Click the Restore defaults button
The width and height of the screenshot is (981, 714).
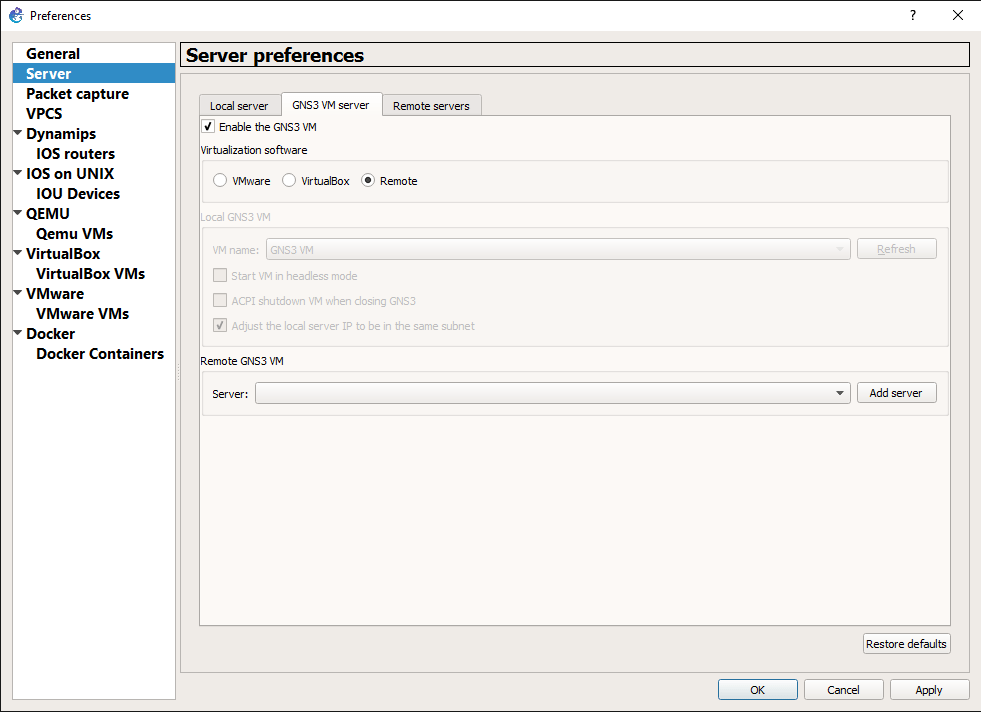906,644
